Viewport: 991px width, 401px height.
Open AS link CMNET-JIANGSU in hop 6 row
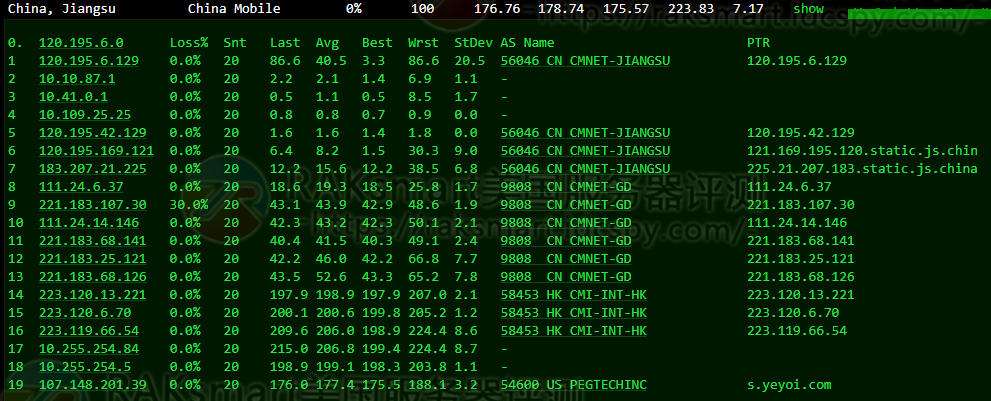click(585, 151)
